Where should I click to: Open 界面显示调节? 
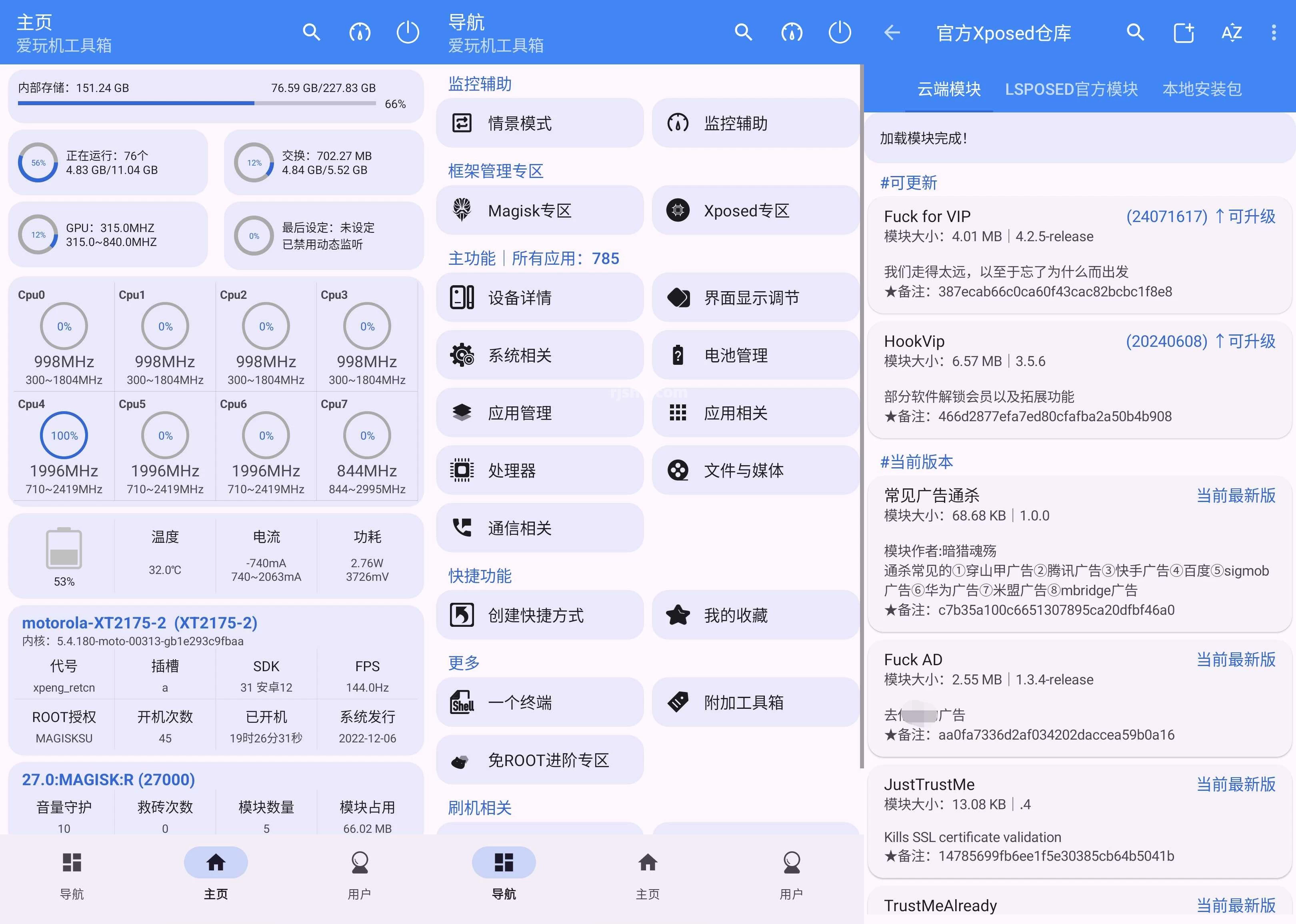point(756,297)
